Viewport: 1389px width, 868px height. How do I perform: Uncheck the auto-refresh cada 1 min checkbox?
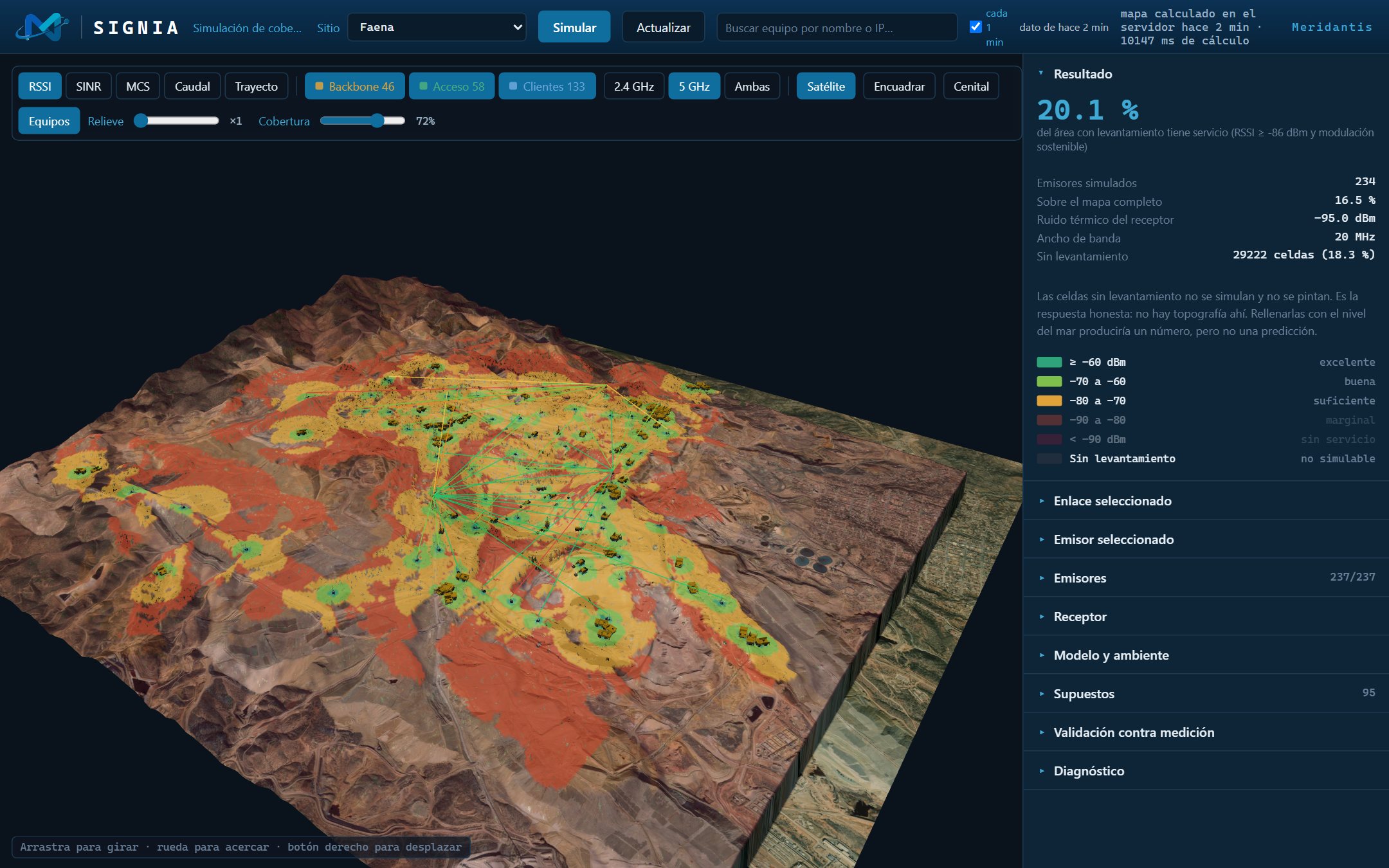[x=976, y=27]
